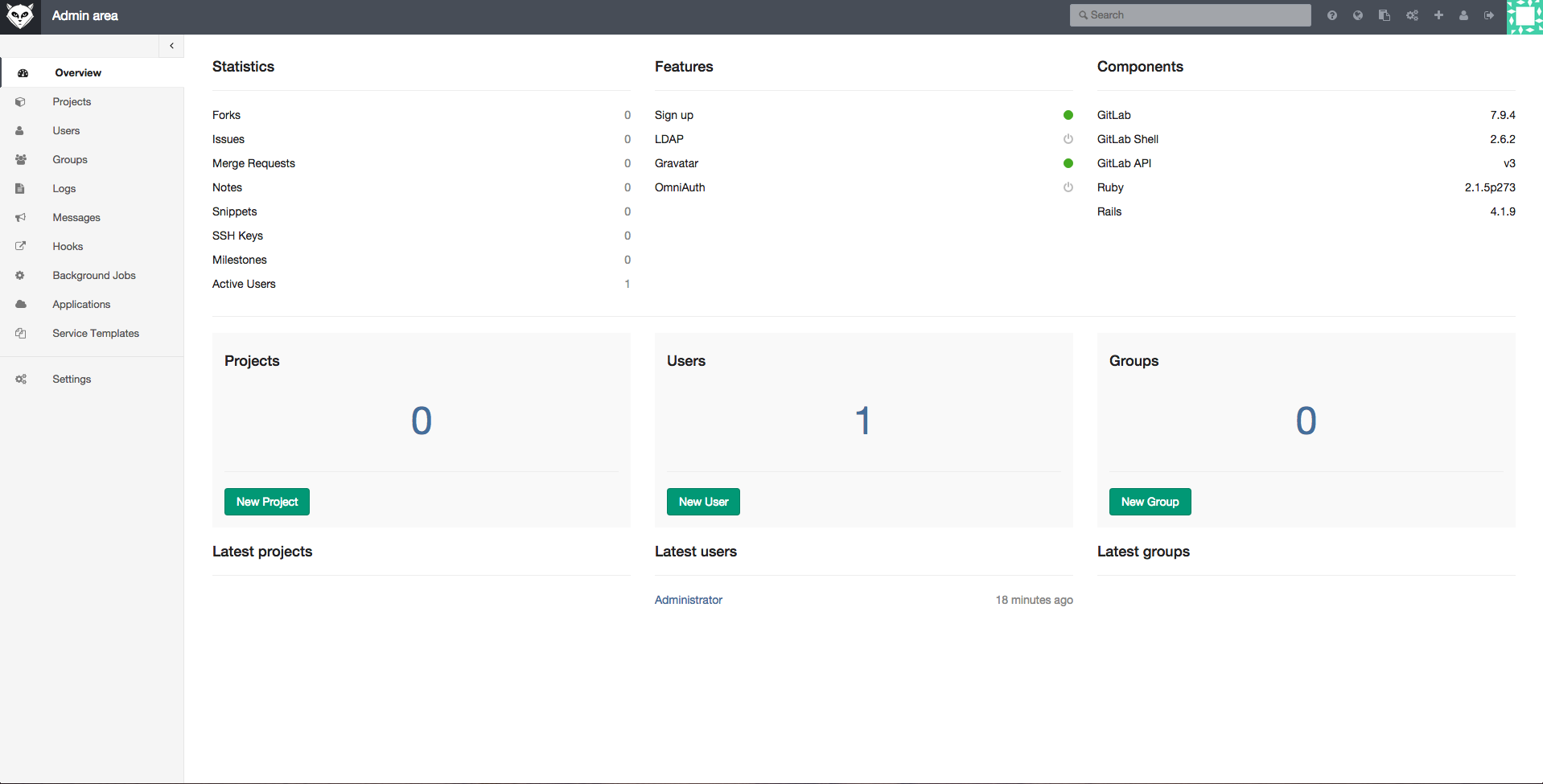This screenshot has height=784, width=1543.
Task: Click the GitLab fox logo
Action: click(20, 16)
